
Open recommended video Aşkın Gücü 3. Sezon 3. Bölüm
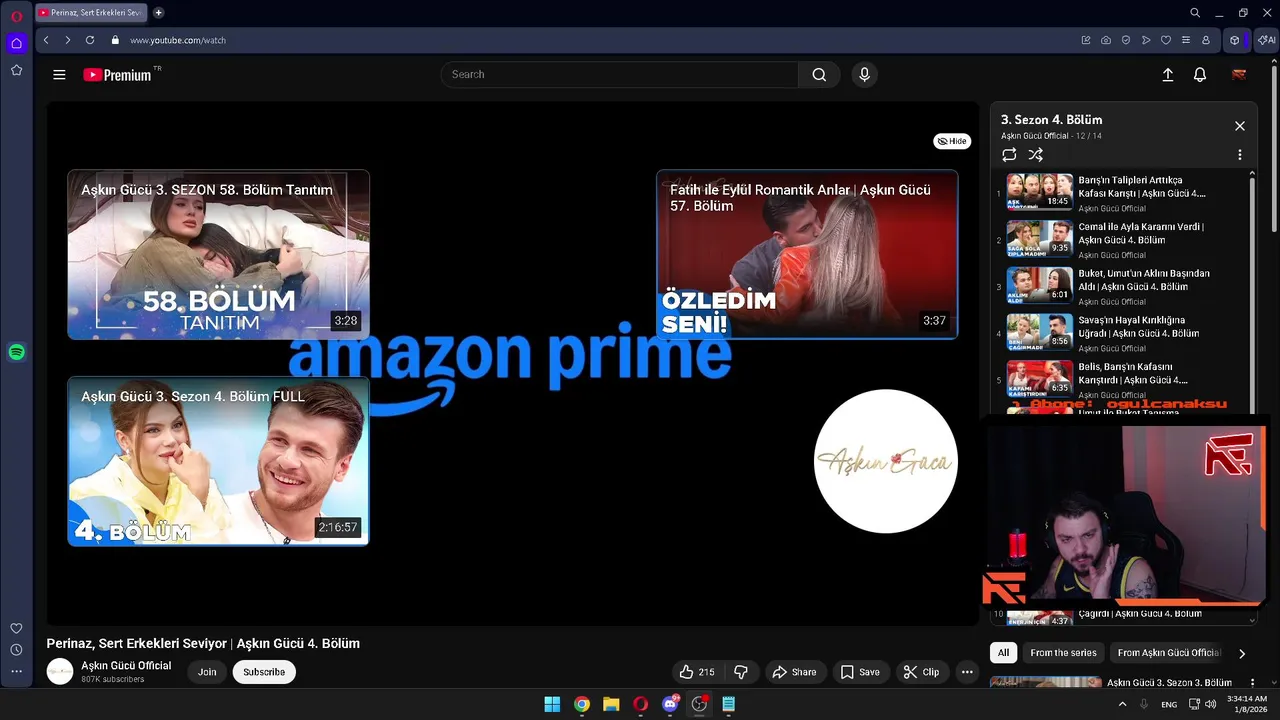coord(1122,683)
